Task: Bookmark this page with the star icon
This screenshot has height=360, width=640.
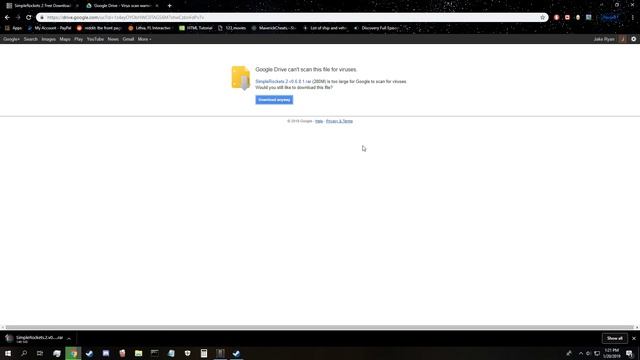Action: [542, 18]
